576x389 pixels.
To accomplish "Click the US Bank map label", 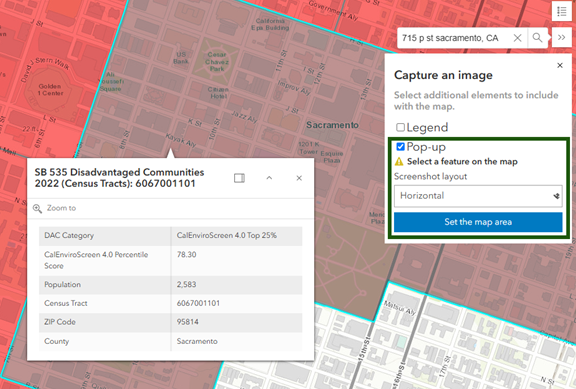I will [x=181, y=58].
